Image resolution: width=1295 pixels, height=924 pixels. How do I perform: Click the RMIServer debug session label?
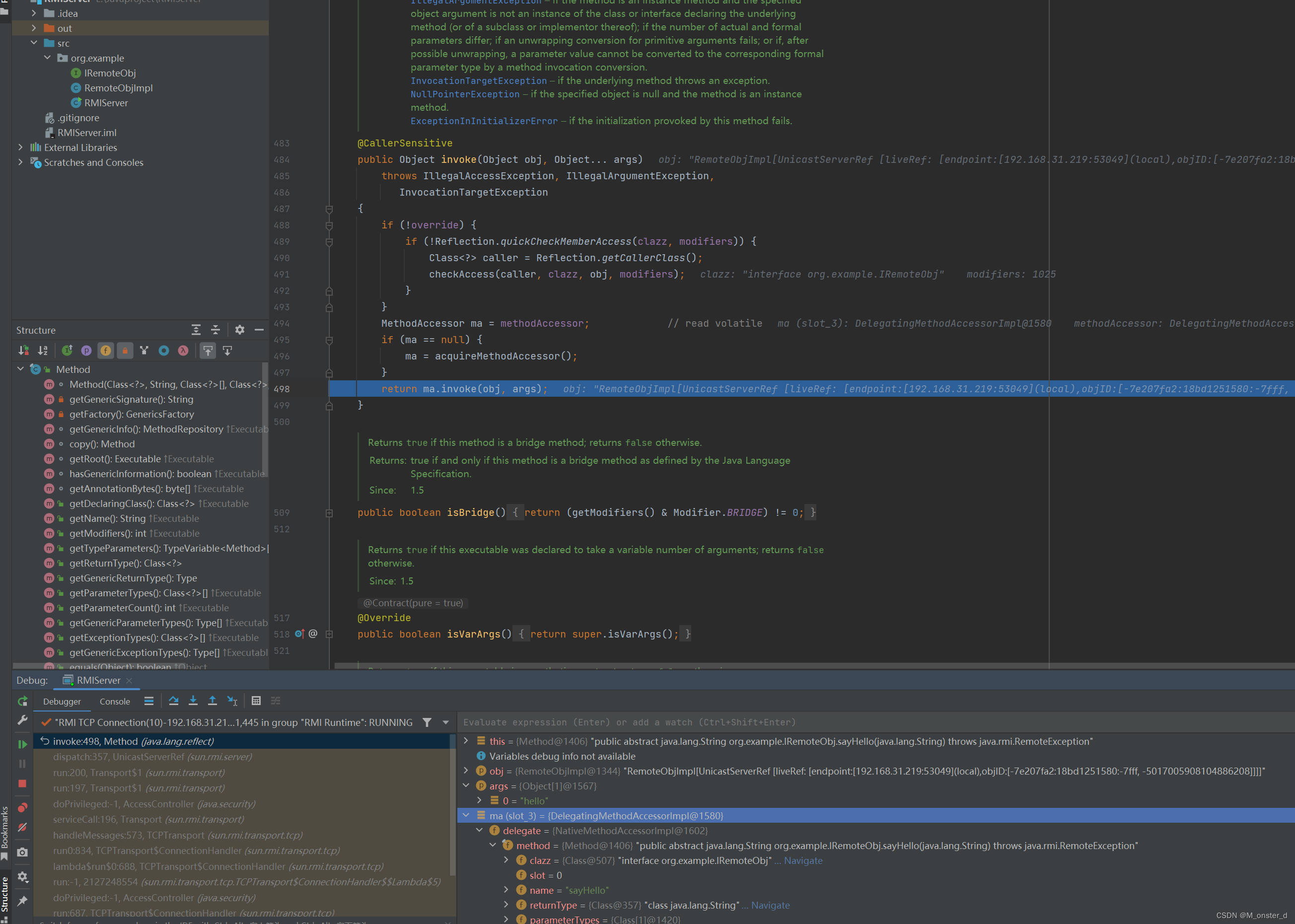point(95,679)
